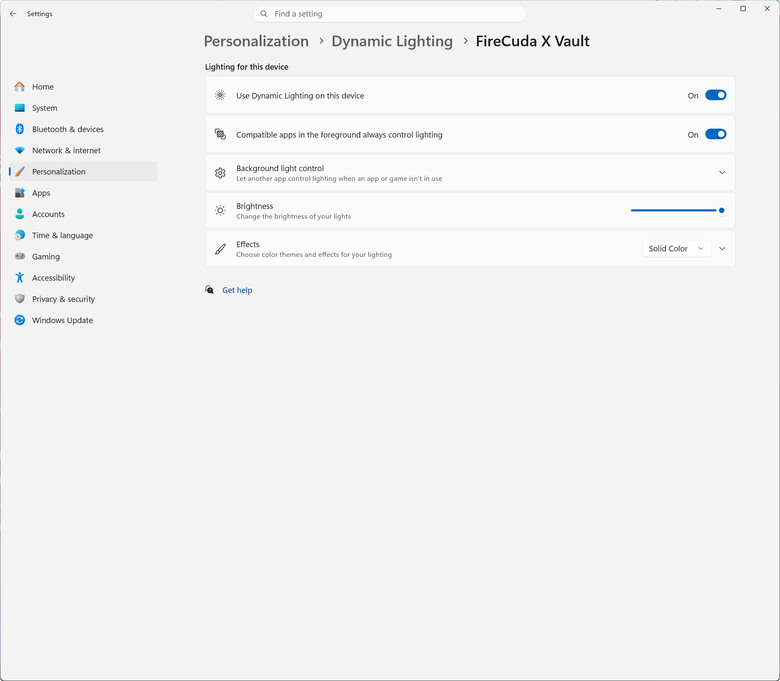Go to Privacy & security
780x681 pixels.
pos(83,299)
